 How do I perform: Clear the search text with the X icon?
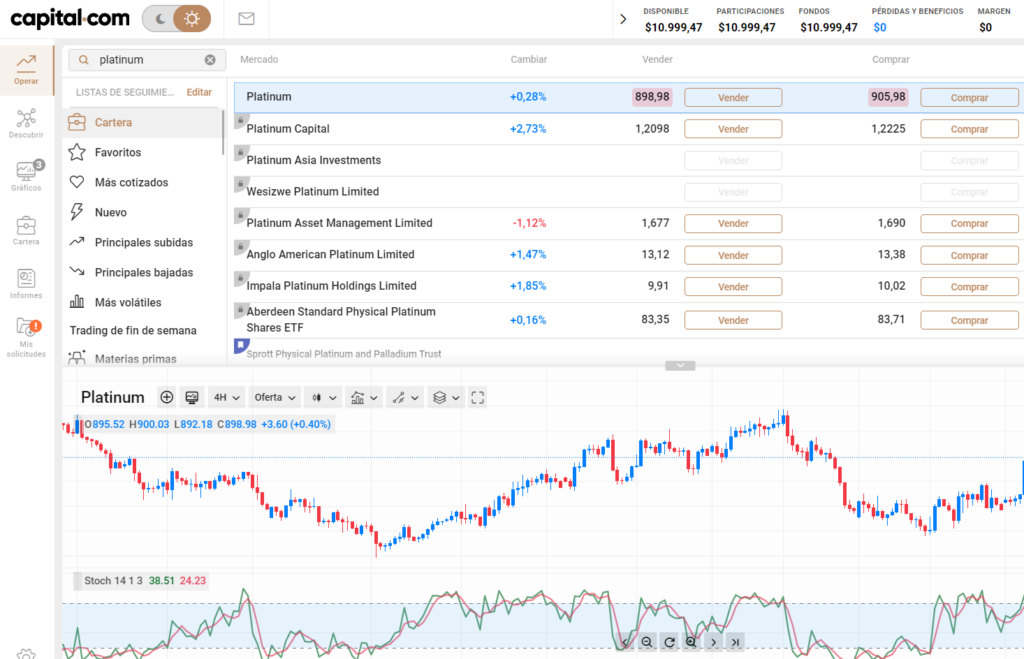click(210, 59)
